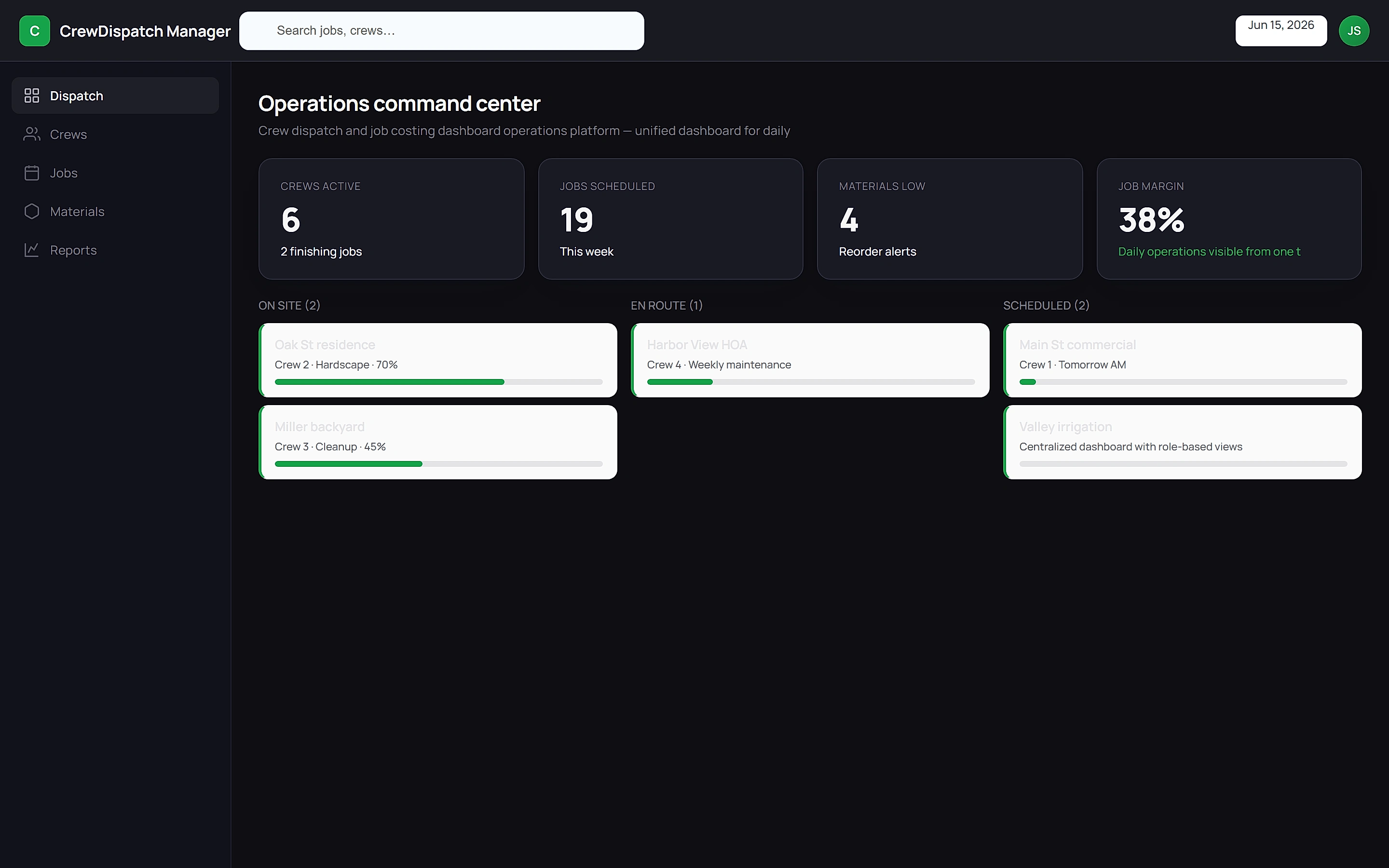
Task: Open the Main St commercial job card
Action: pyautogui.click(x=1183, y=360)
